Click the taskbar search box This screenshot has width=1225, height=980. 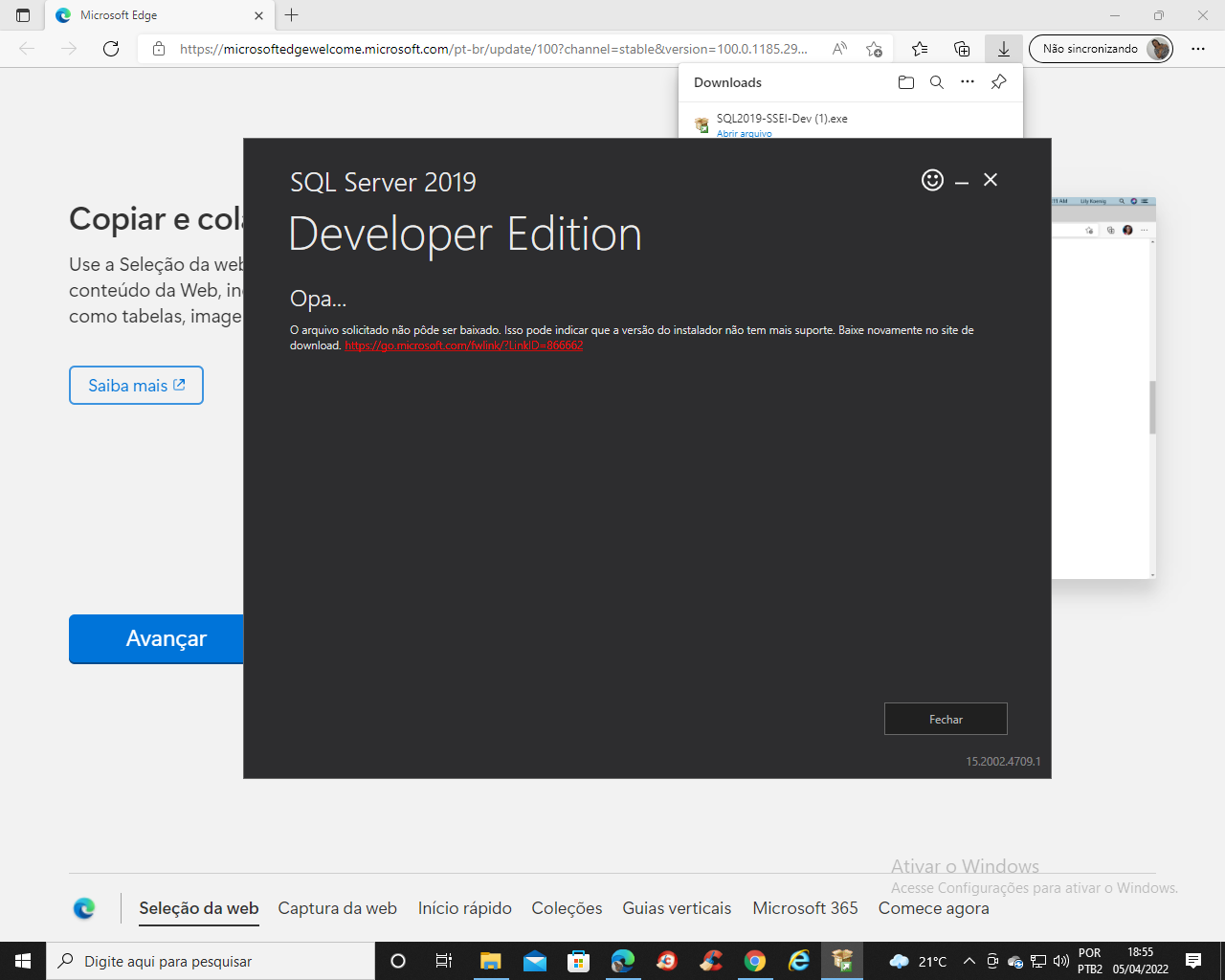pos(211,961)
